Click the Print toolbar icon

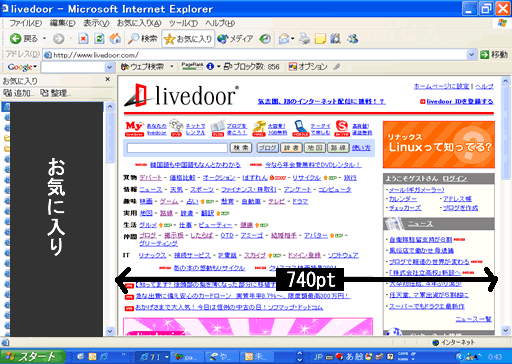[304, 39]
